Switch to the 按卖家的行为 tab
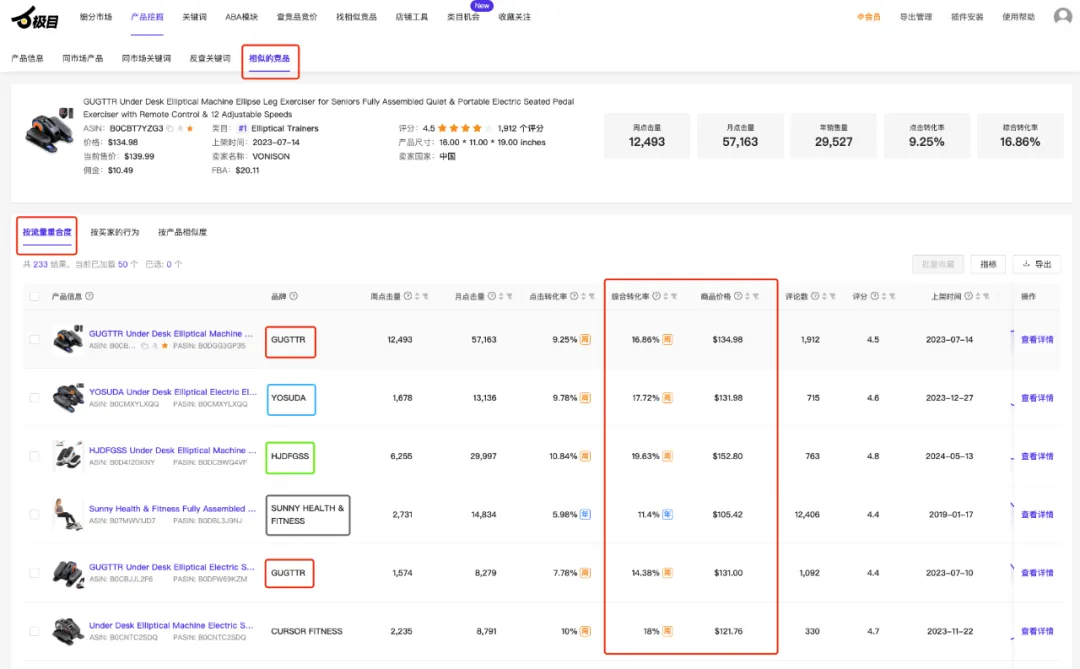Image resolution: width=1080 pixels, height=669 pixels. [115, 232]
